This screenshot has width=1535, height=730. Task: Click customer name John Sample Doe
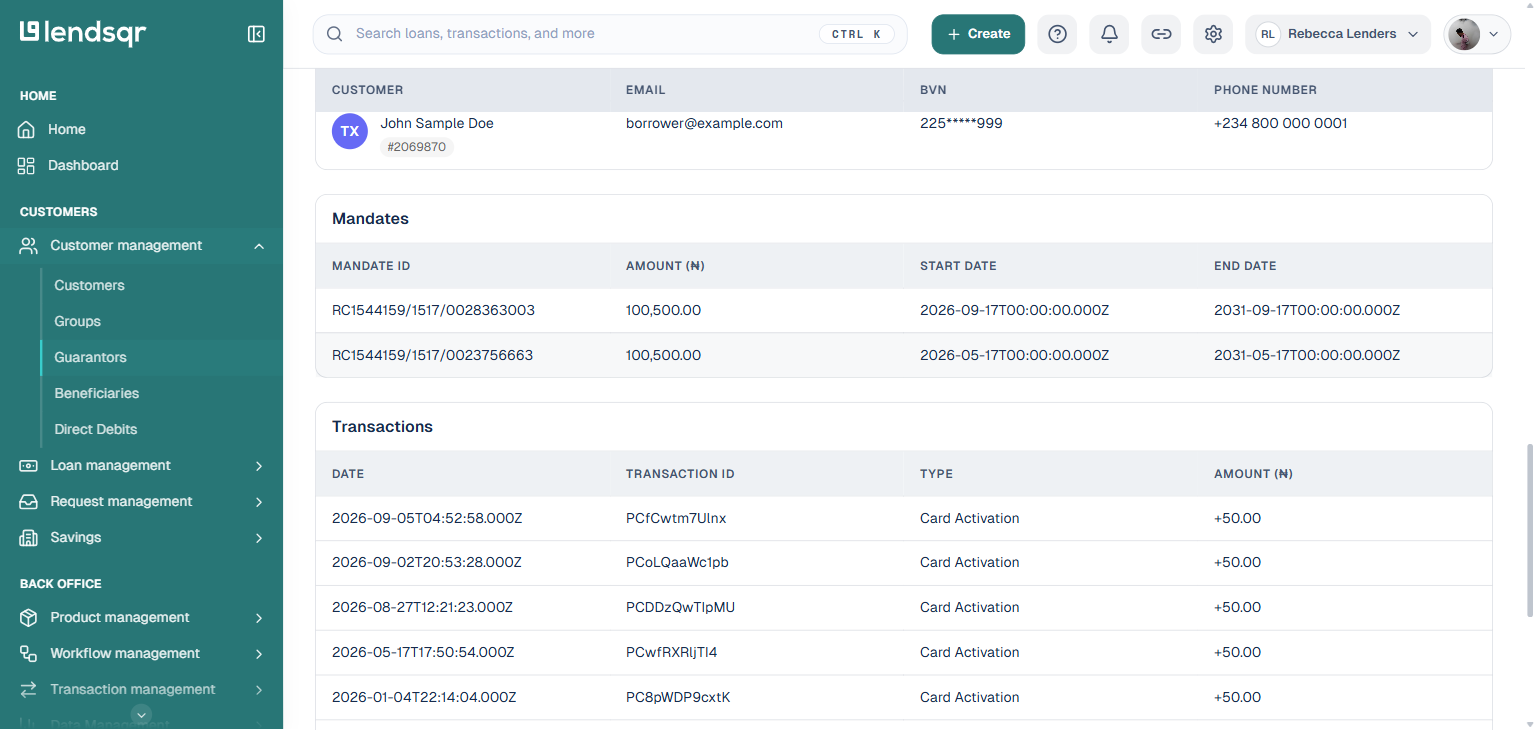coord(437,124)
